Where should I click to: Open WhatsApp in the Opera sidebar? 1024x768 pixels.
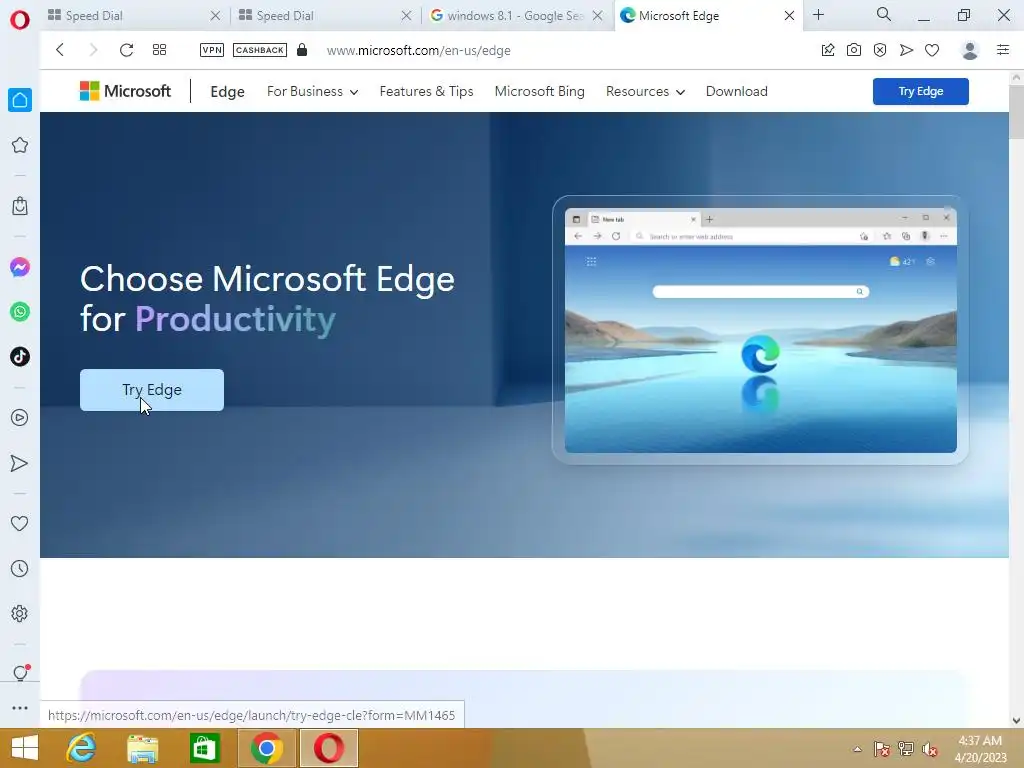[x=20, y=312]
